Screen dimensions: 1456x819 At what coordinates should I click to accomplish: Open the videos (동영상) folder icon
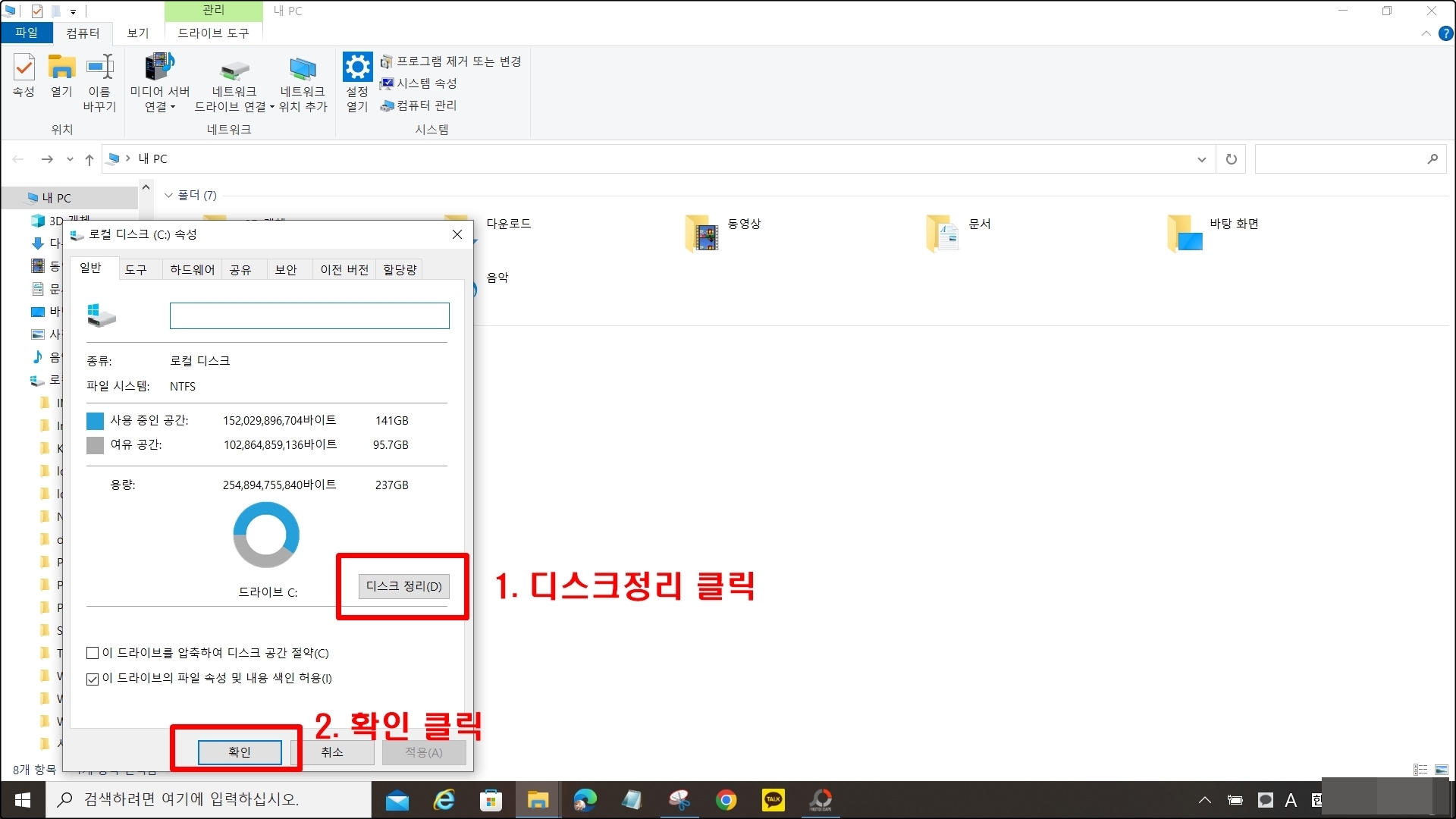pyautogui.click(x=702, y=232)
